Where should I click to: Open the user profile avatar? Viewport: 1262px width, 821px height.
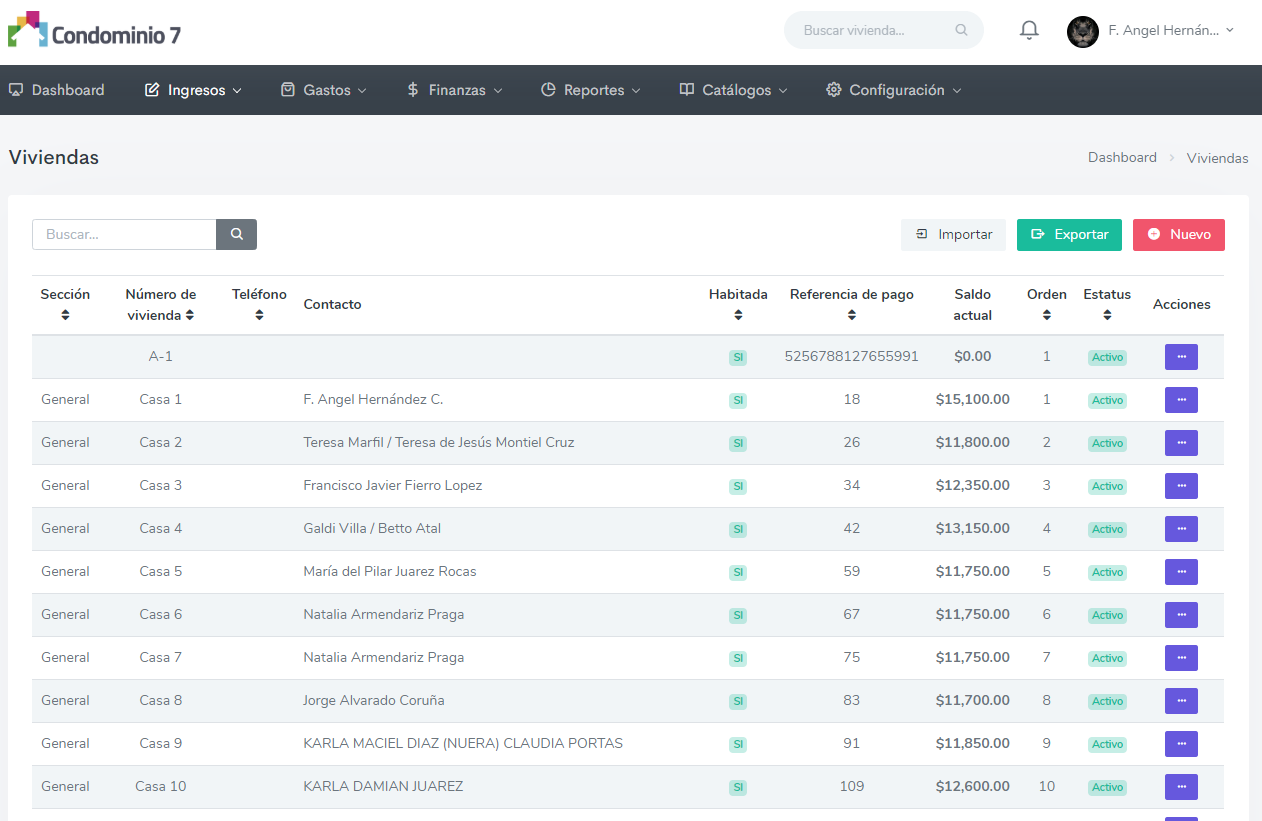click(x=1083, y=31)
